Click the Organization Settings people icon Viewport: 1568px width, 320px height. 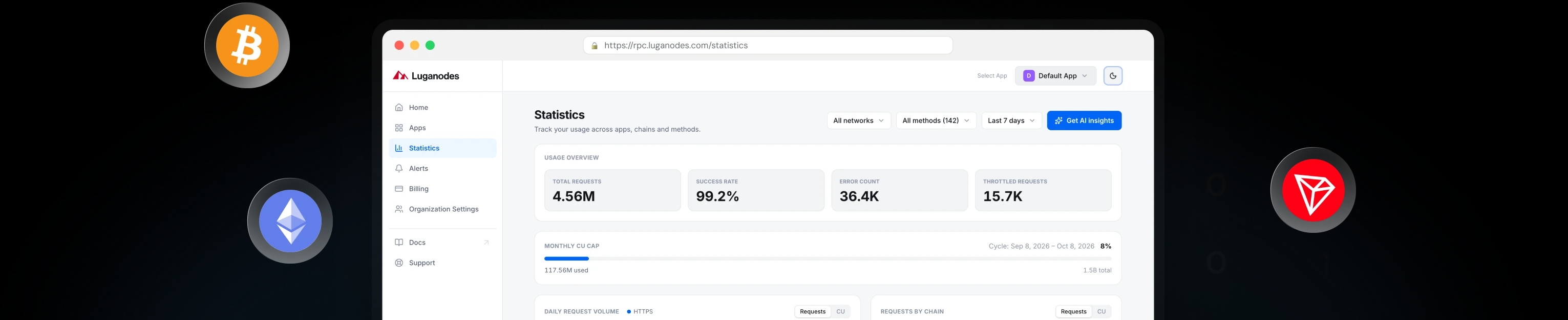click(x=399, y=209)
